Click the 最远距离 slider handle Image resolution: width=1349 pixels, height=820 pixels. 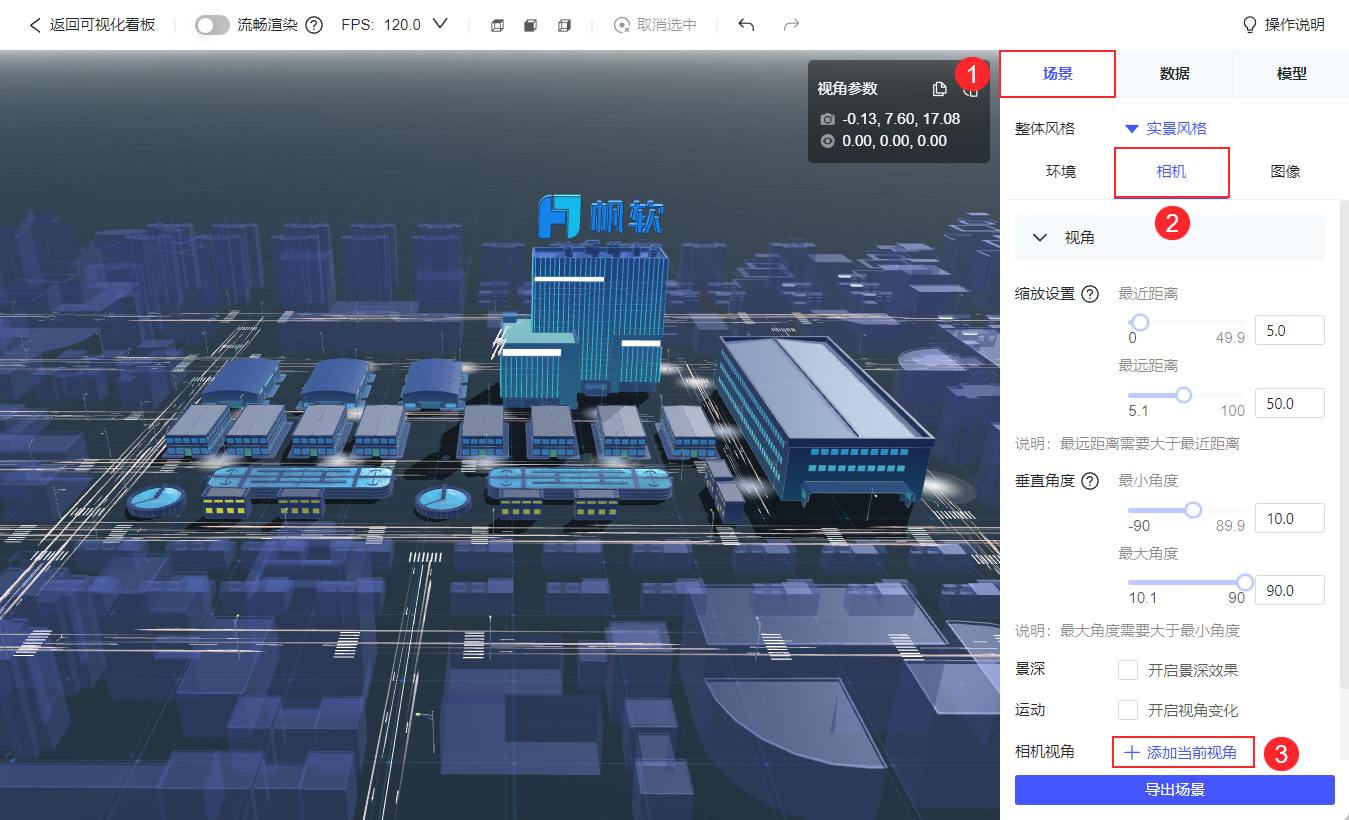[x=1184, y=395]
